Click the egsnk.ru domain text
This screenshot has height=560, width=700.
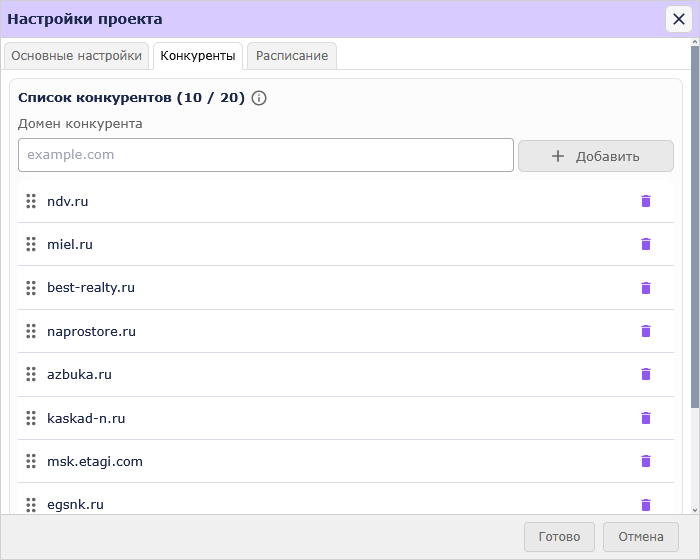coord(75,505)
